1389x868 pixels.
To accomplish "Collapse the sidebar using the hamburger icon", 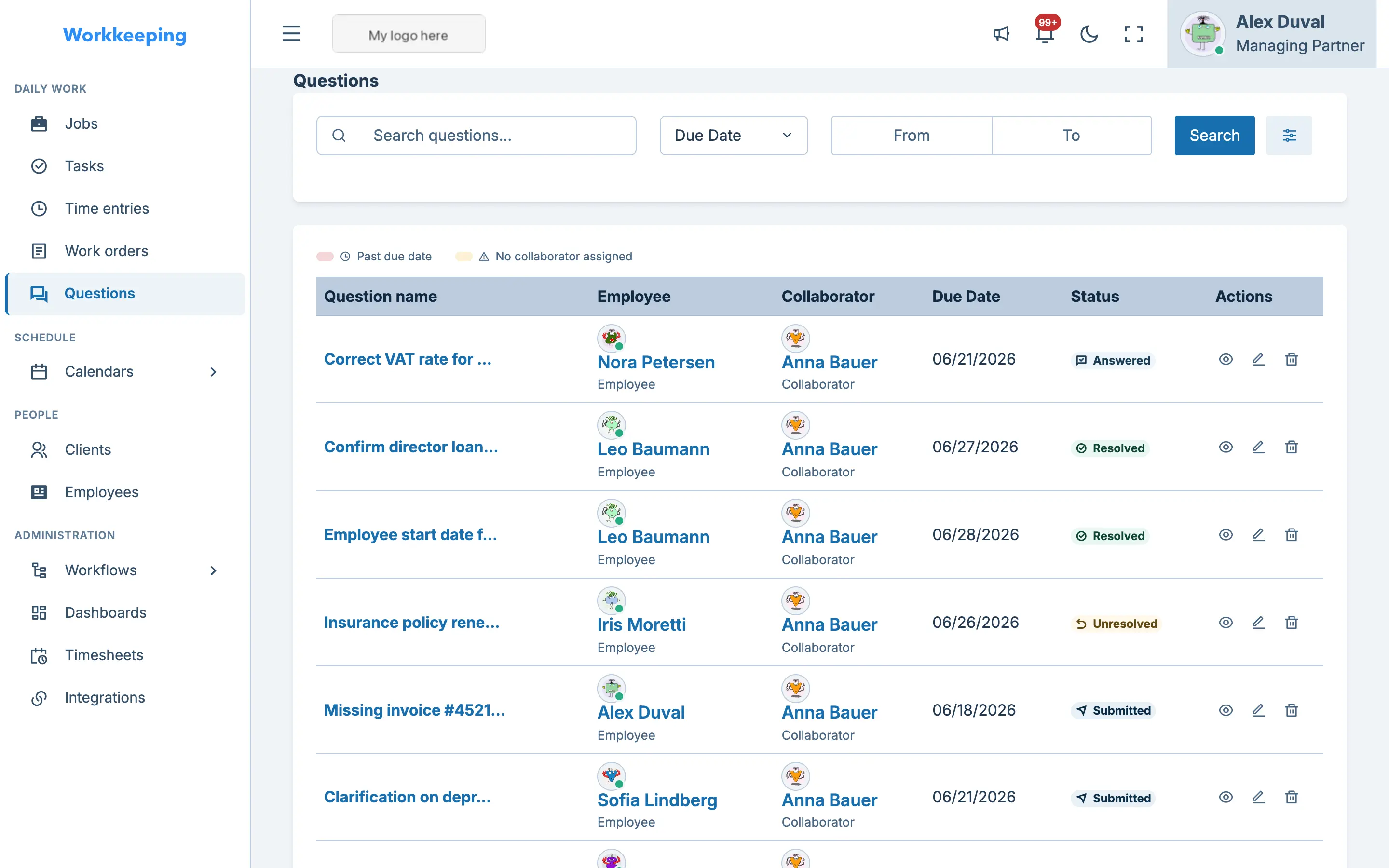I will click(x=291, y=34).
